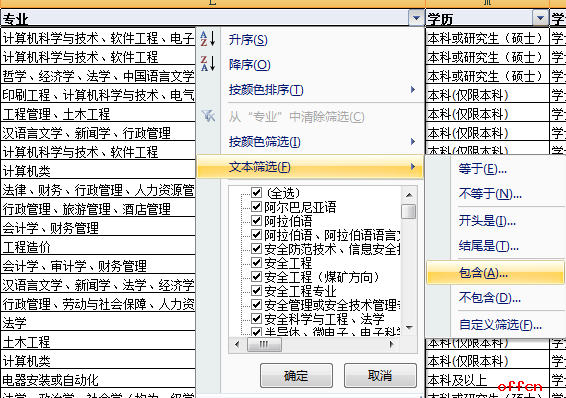
Task: Select 自定义筛选 in the submenu
Action: pos(500,325)
